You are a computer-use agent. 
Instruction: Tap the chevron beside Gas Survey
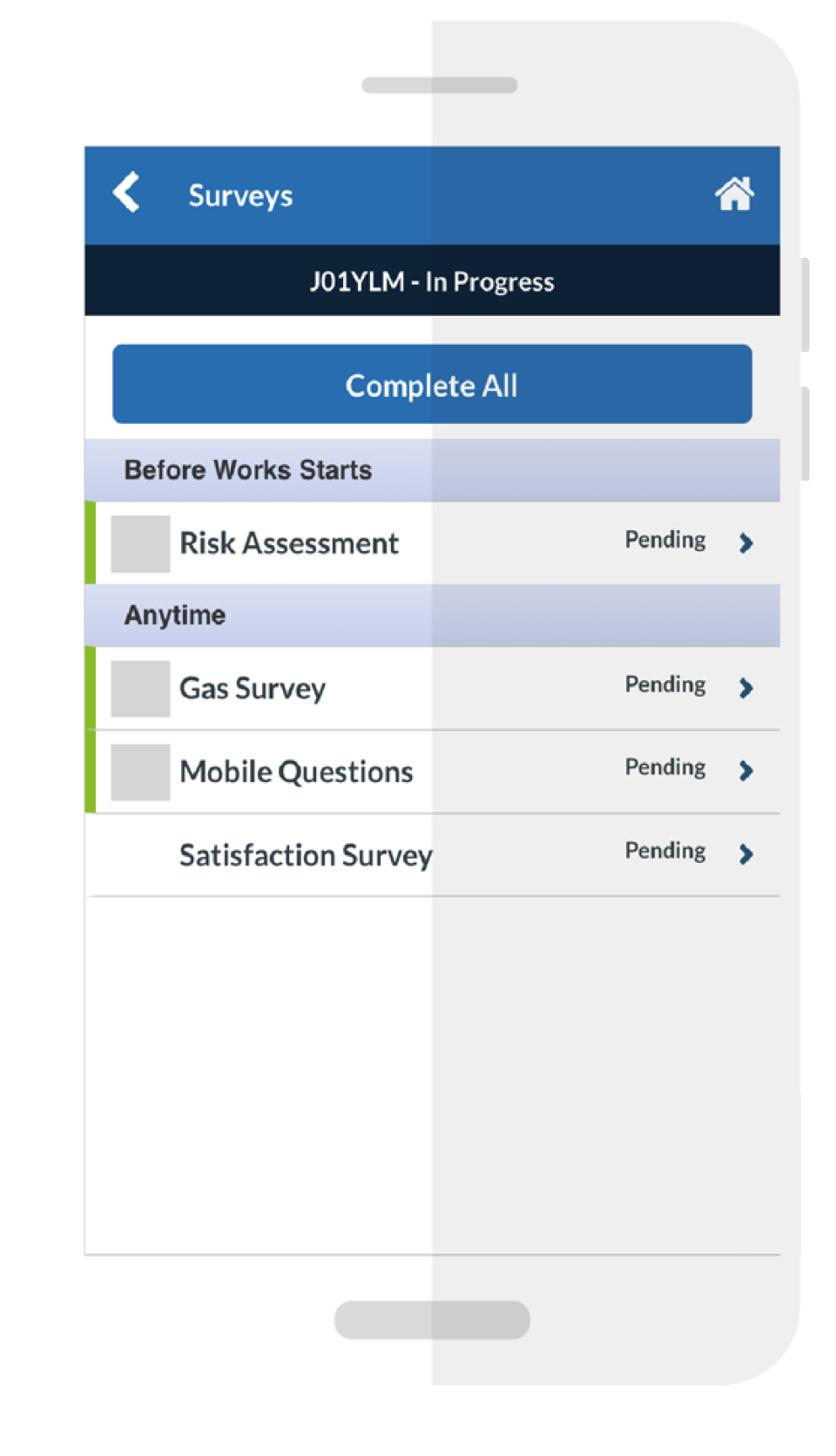coord(745,688)
